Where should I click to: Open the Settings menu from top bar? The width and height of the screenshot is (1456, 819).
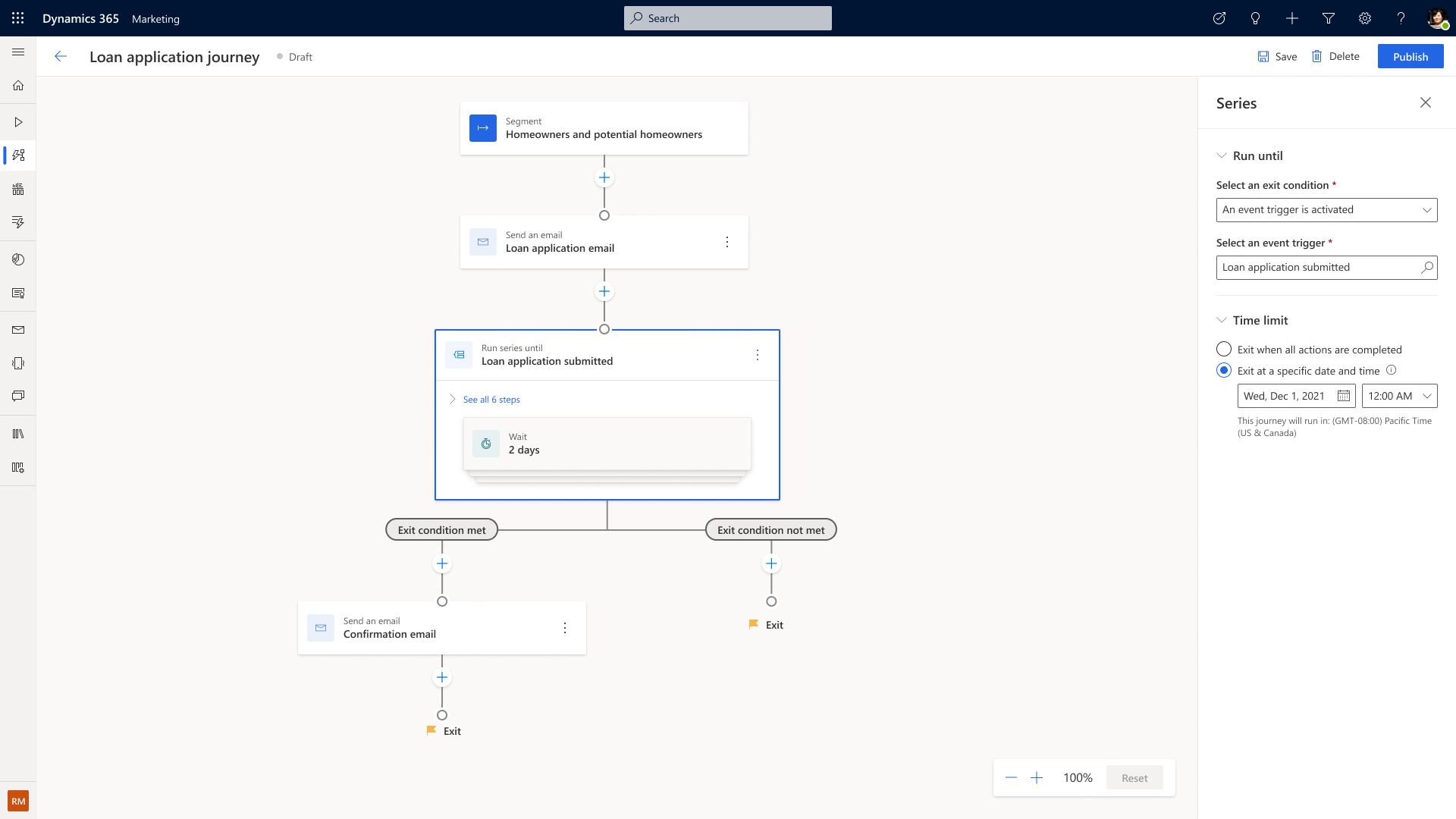coord(1365,18)
